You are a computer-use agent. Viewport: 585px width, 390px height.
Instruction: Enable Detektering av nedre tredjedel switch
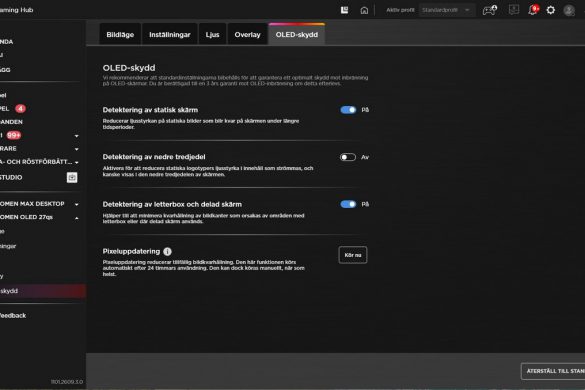pyautogui.click(x=348, y=157)
